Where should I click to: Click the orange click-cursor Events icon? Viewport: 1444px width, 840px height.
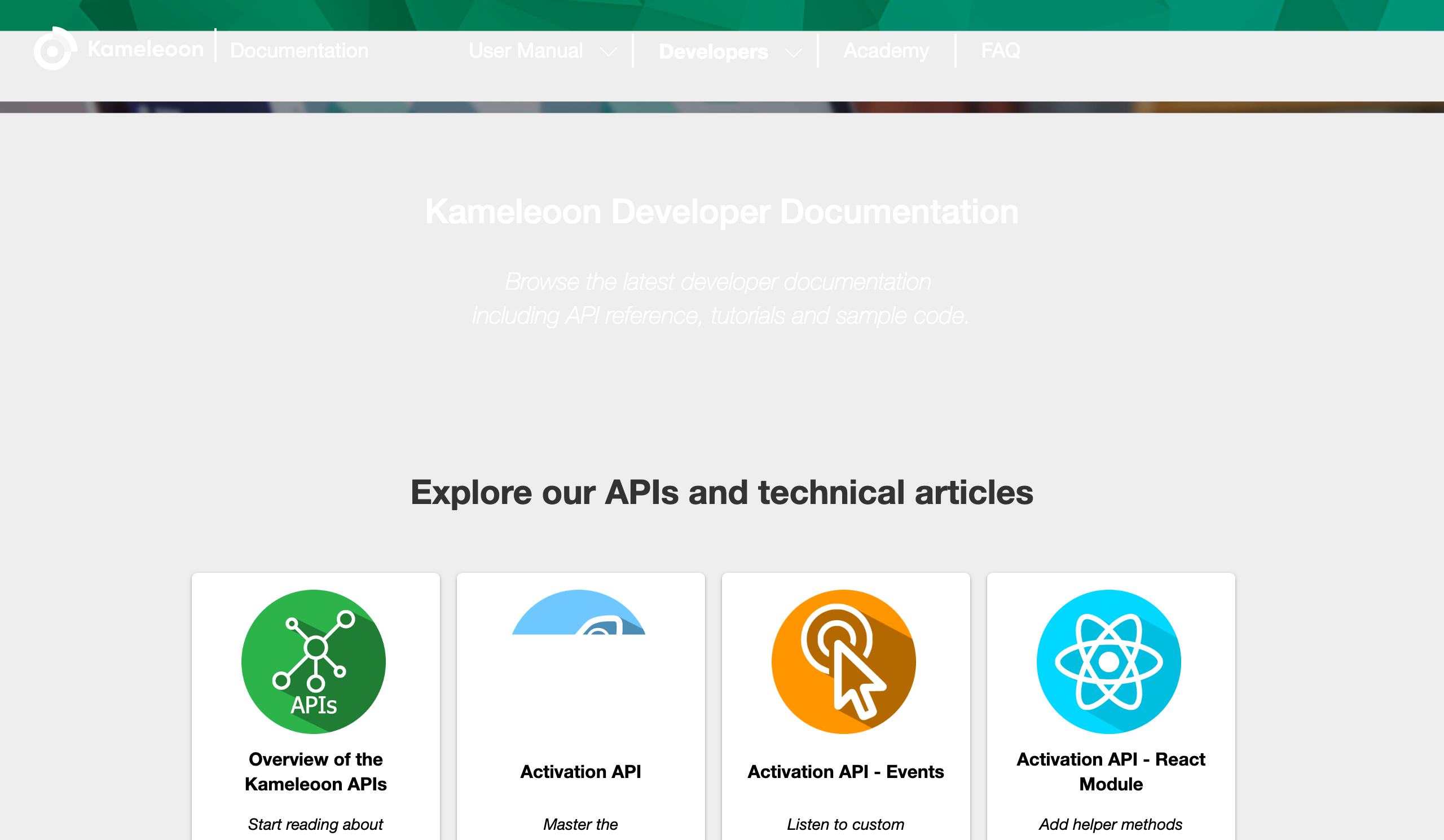point(843,661)
